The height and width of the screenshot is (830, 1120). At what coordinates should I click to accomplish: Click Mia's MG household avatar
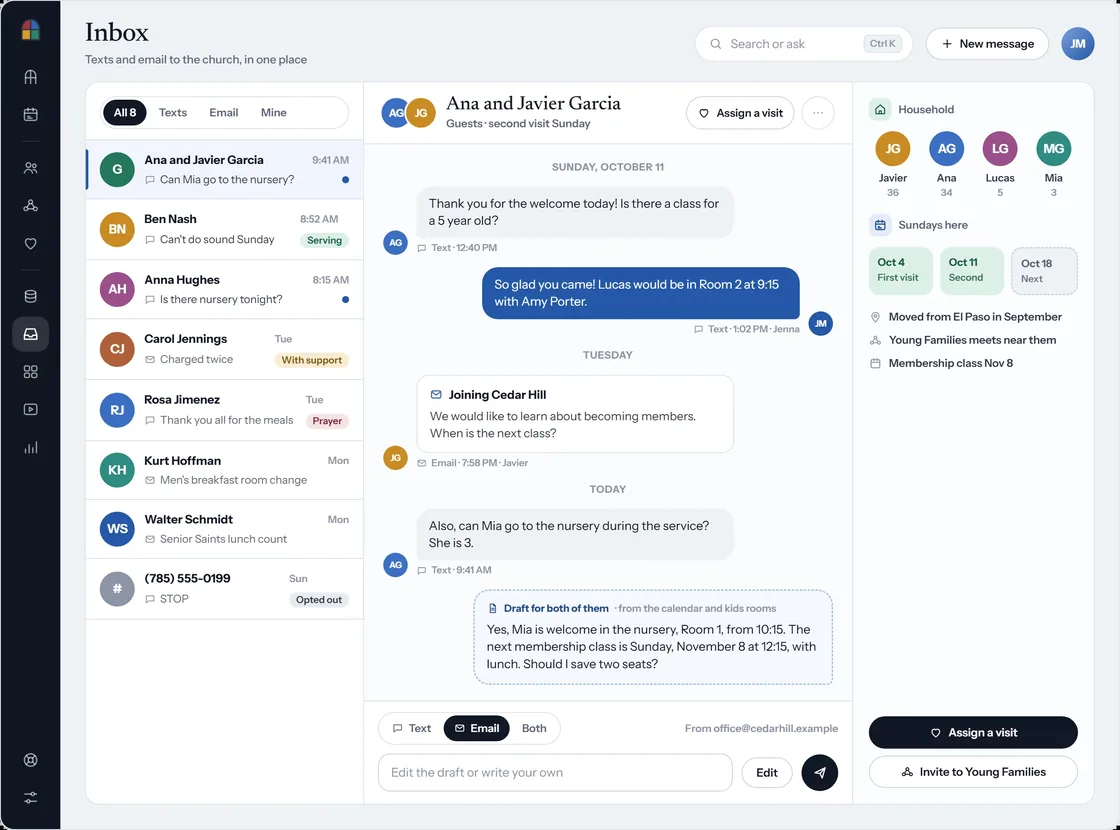[1054, 149]
